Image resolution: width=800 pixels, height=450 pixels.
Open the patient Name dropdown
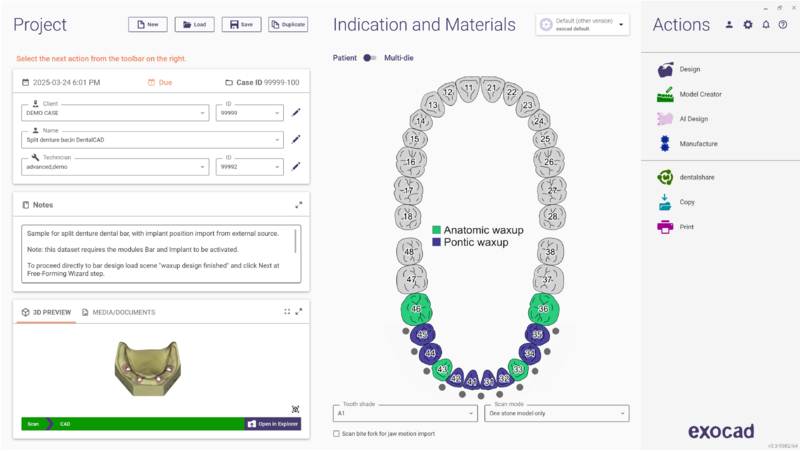click(x=152, y=140)
